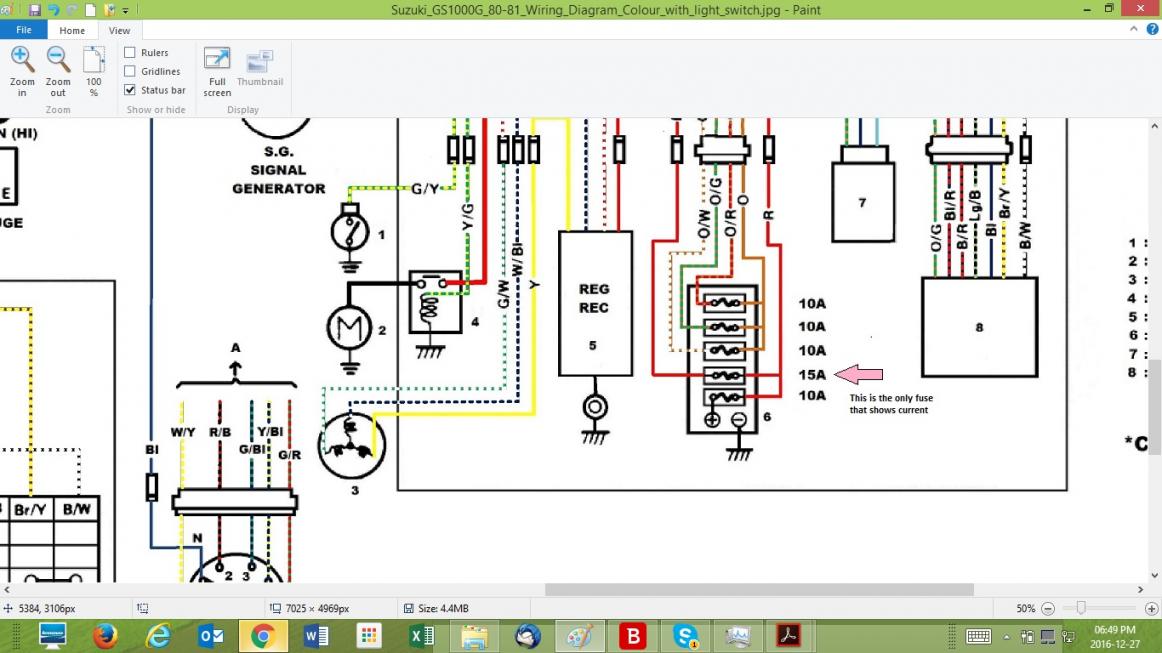The height and width of the screenshot is (653, 1162).
Task: Uncheck the Status bar checkbox
Action: click(130, 90)
